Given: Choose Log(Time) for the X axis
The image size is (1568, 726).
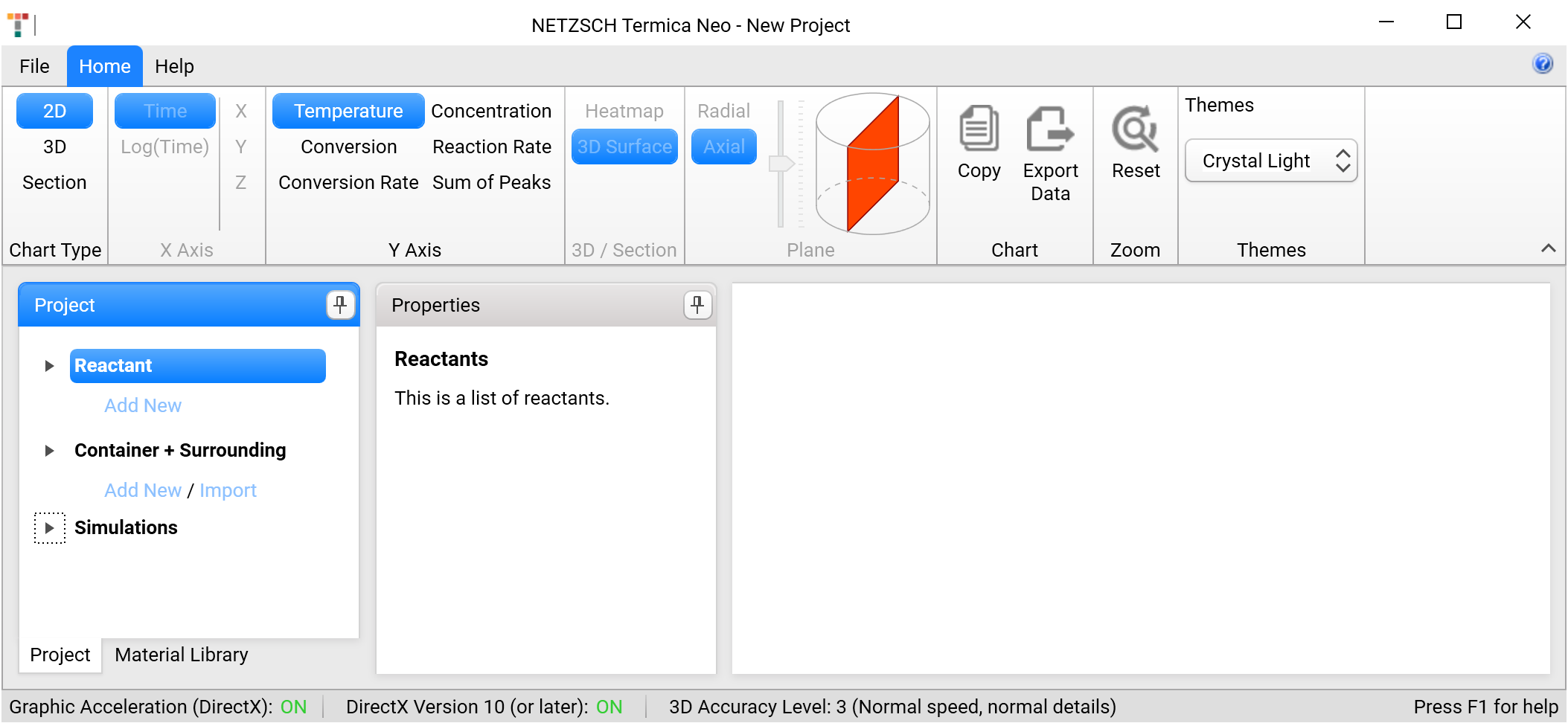Looking at the screenshot, I should pos(165,147).
